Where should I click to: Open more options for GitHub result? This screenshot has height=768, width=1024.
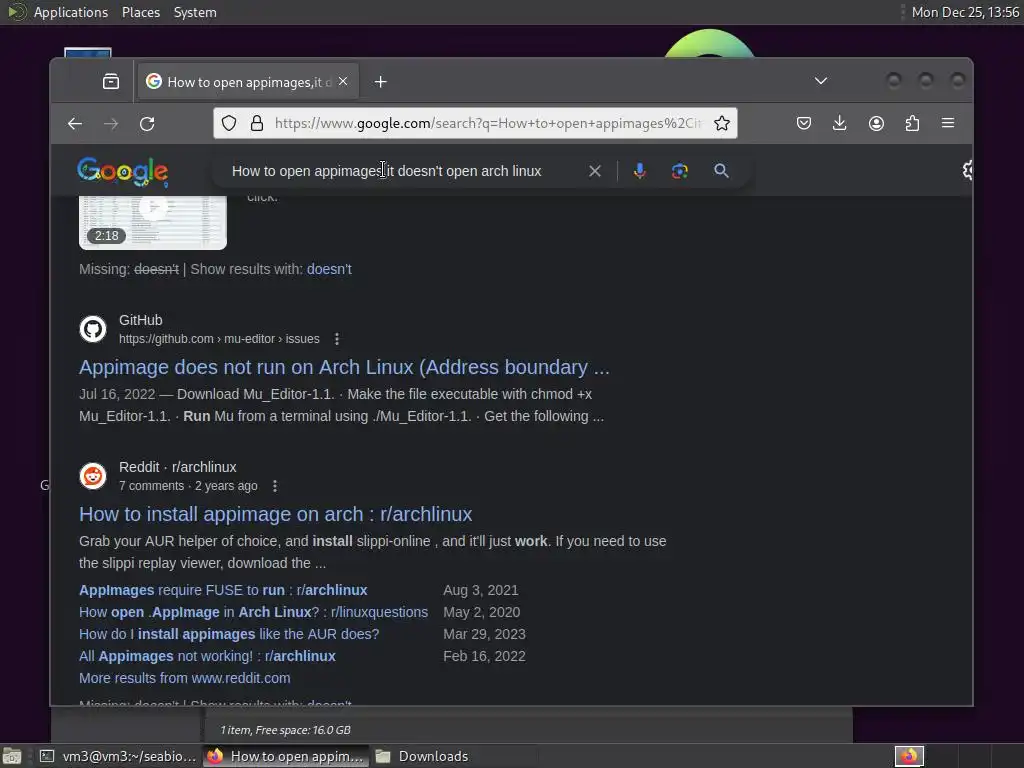tap(337, 339)
